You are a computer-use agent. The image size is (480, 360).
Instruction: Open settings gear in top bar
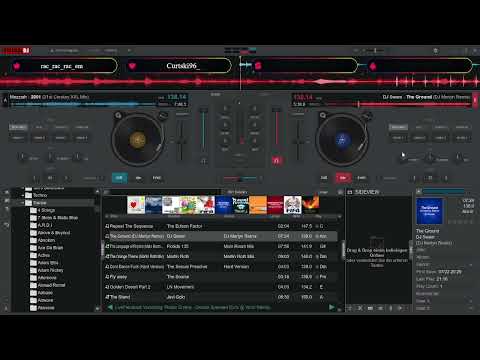click(x=436, y=51)
